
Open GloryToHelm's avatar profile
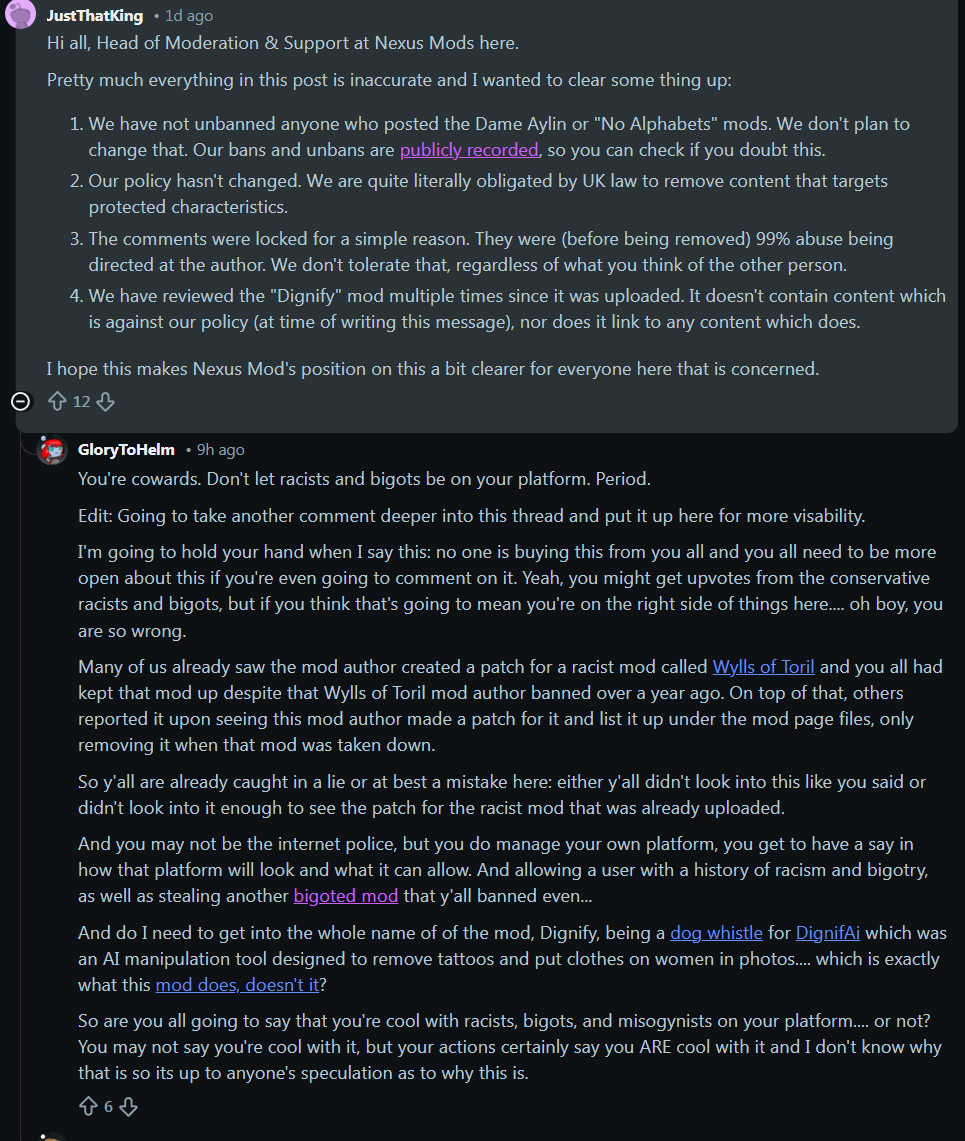coord(52,450)
